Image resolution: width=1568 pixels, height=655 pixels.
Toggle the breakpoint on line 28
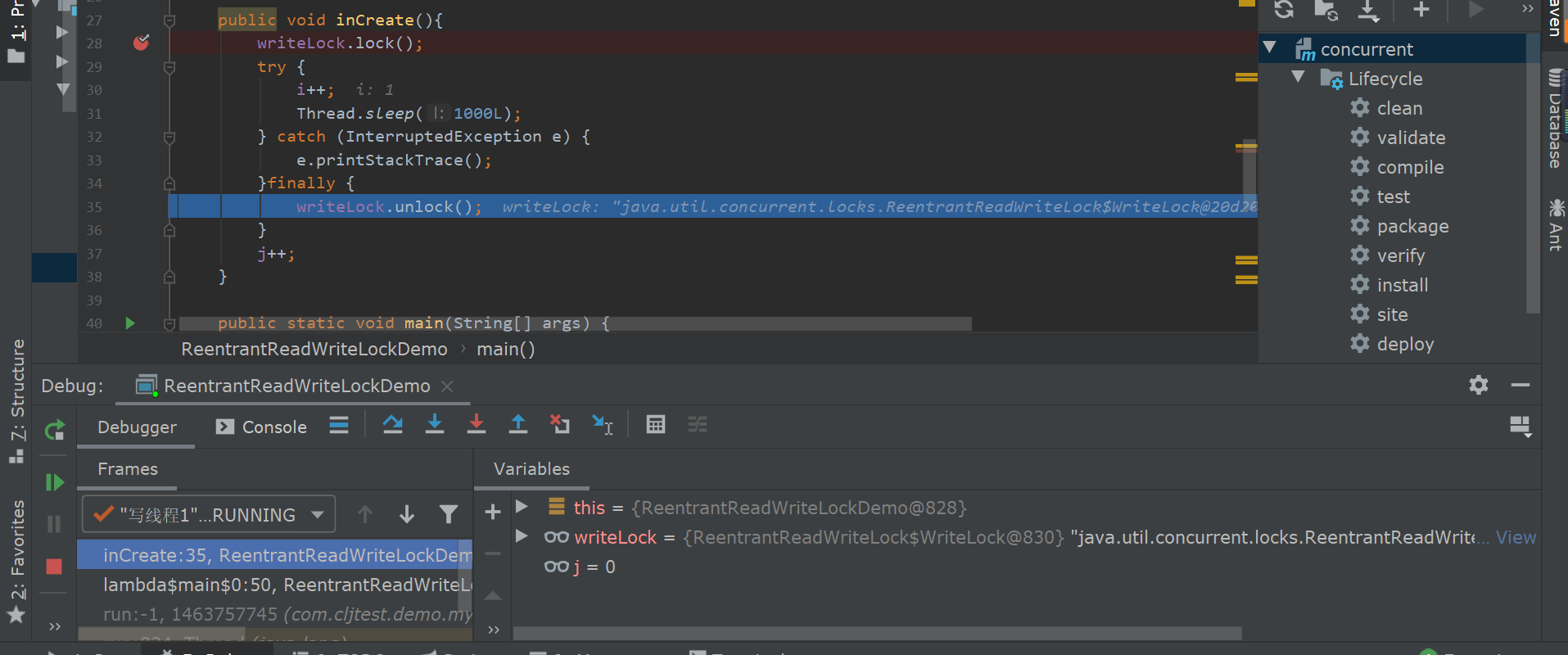click(141, 43)
